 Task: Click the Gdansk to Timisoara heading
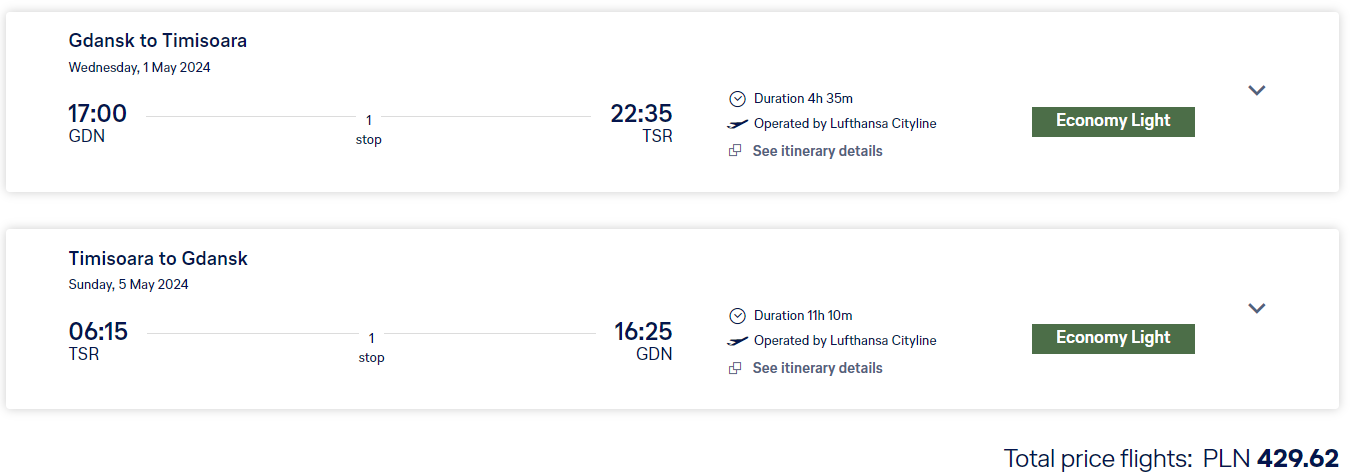pyautogui.click(x=158, y=41)
